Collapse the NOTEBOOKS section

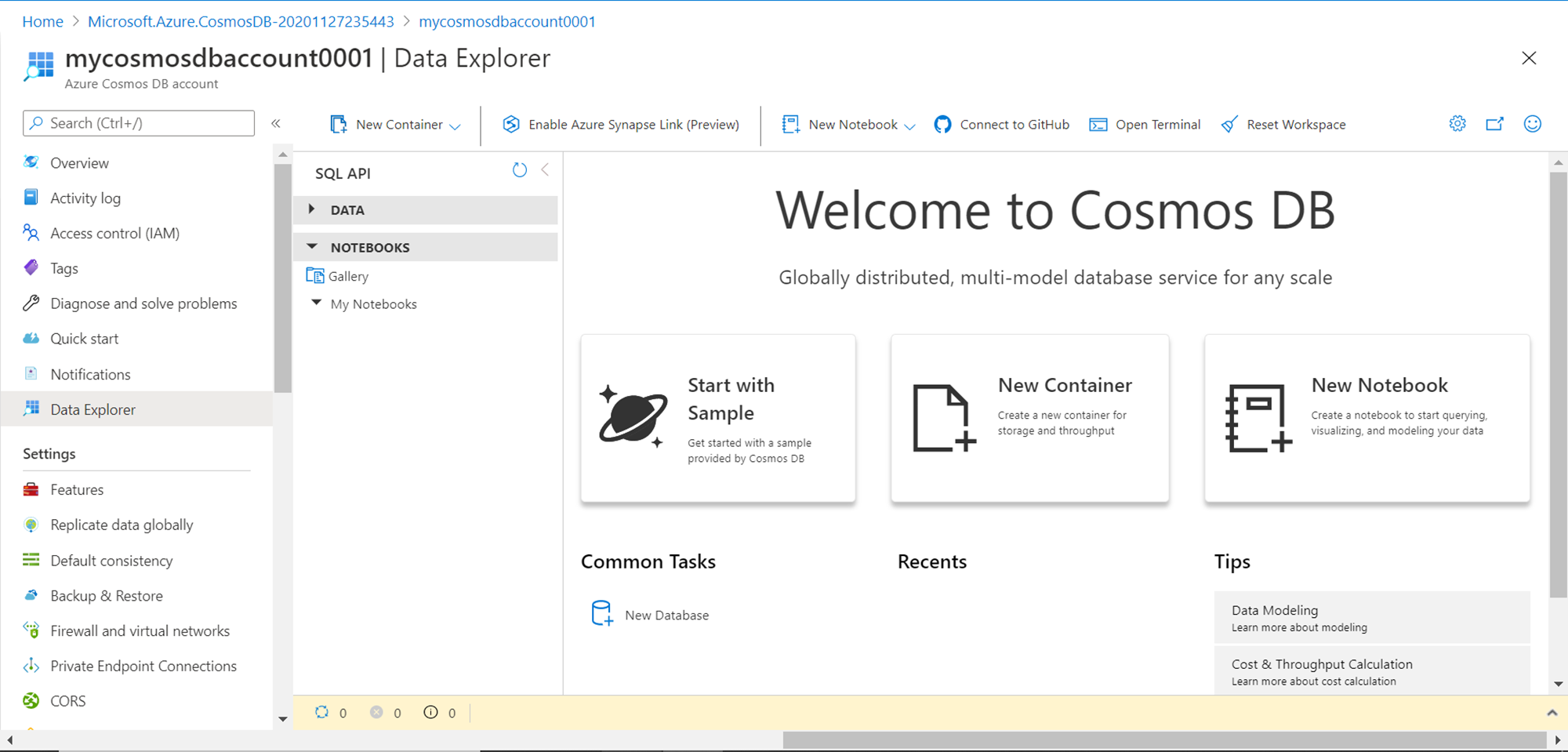tap(312, 247)
